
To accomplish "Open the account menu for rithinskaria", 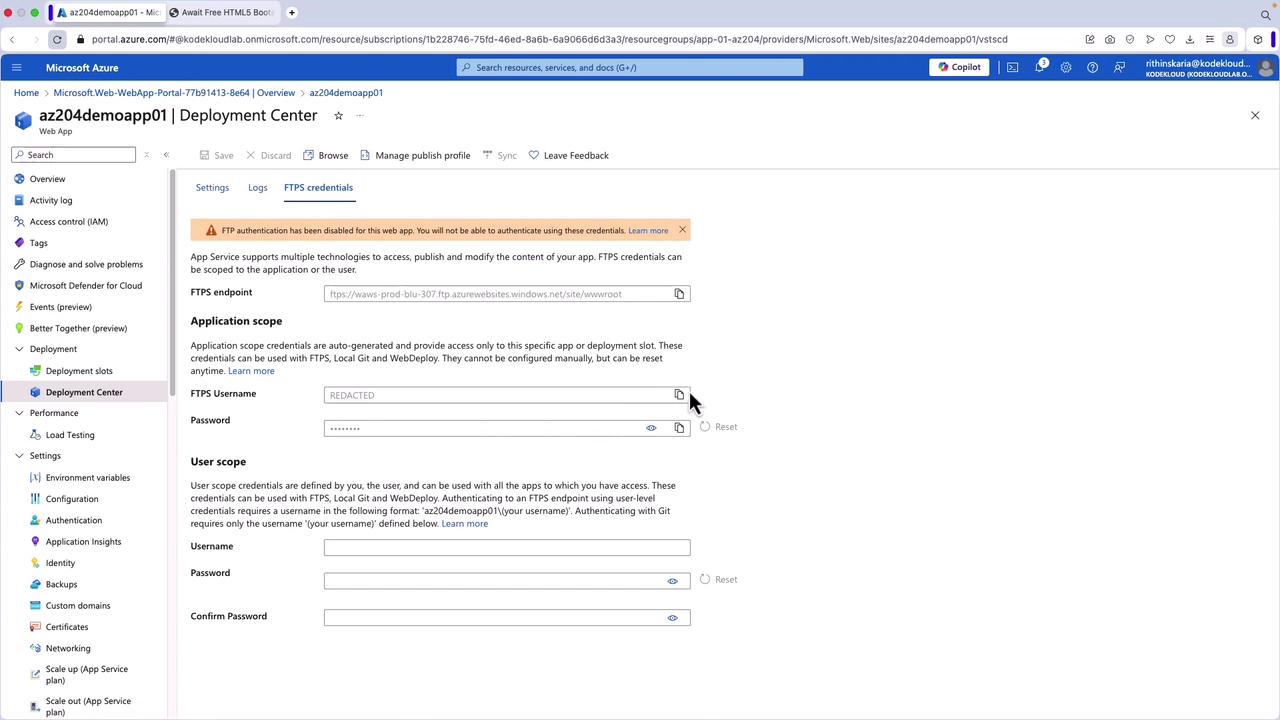I will click(x=1211, y=68).
